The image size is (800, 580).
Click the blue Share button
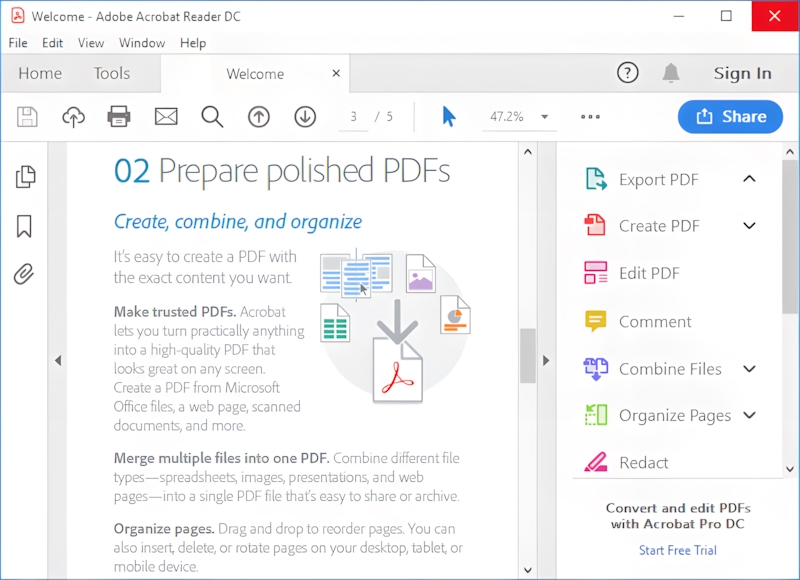tap(730, 117)
